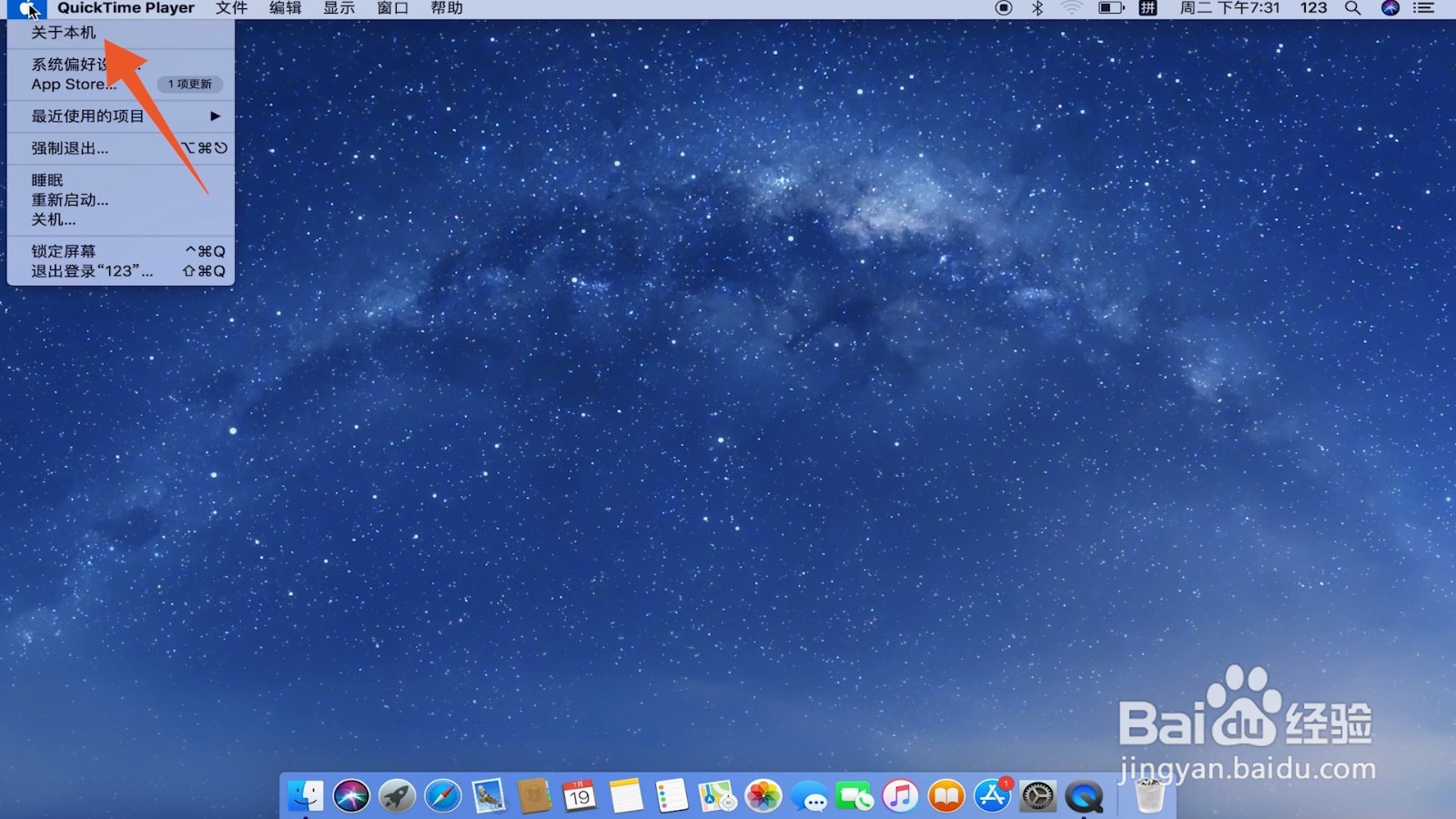Open Trash in the Dock
The image size is (1456, 819).
(1149, 796)
